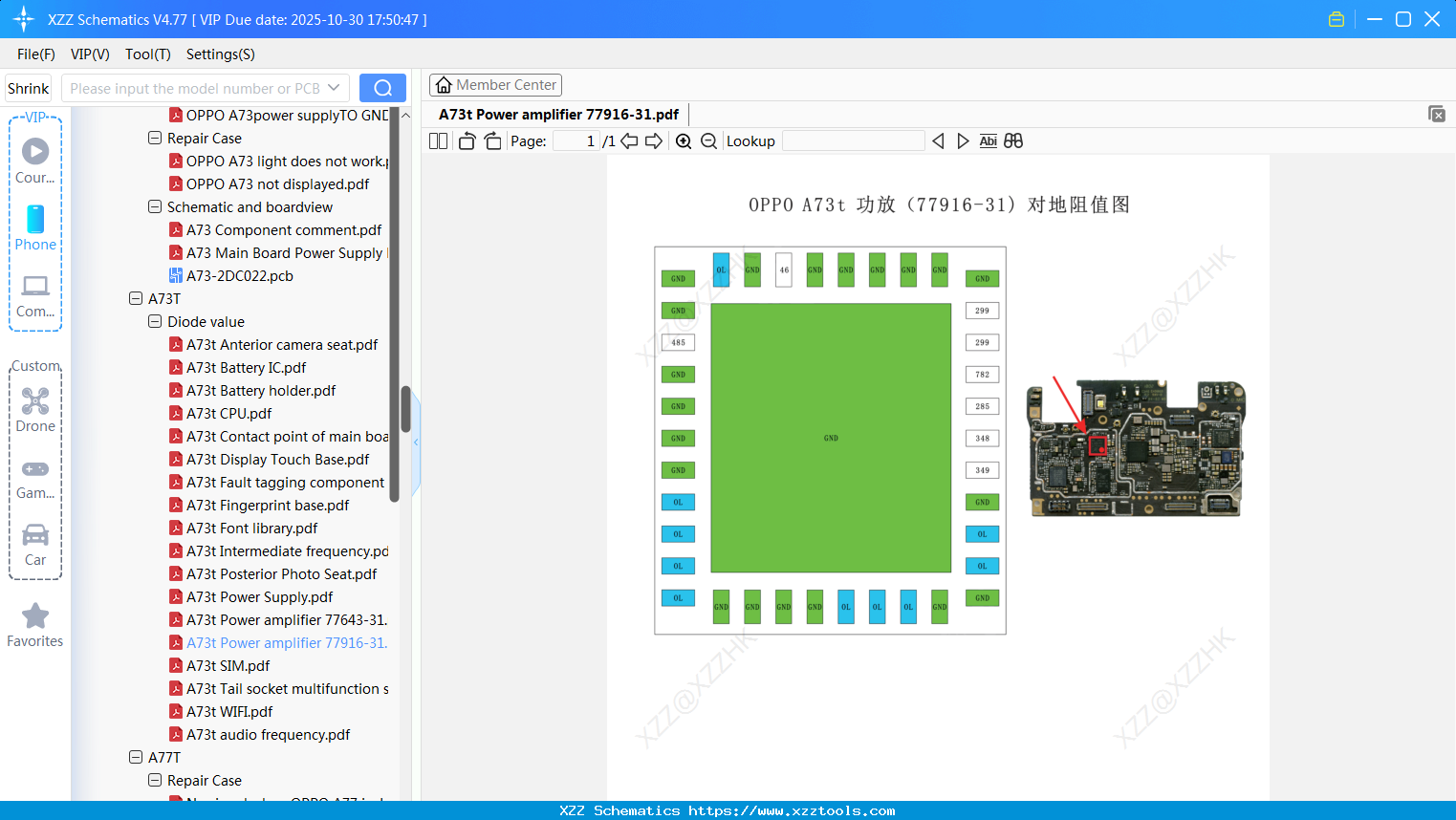Open A73t Battery holder.pdf
Image resolution: width=1456 pixels, height=820 pixels.
click(x=261, y=391)
